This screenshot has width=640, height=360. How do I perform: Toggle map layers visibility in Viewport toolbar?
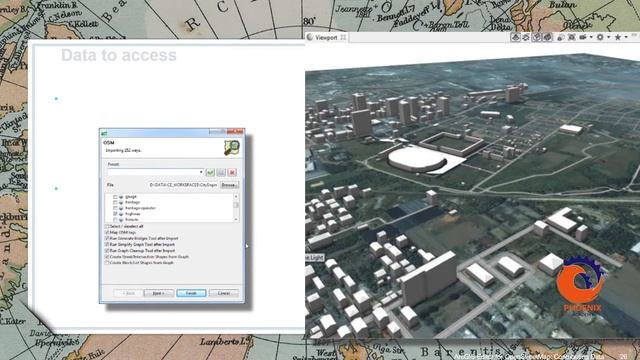pyautogui.click(x=516, y=37)
